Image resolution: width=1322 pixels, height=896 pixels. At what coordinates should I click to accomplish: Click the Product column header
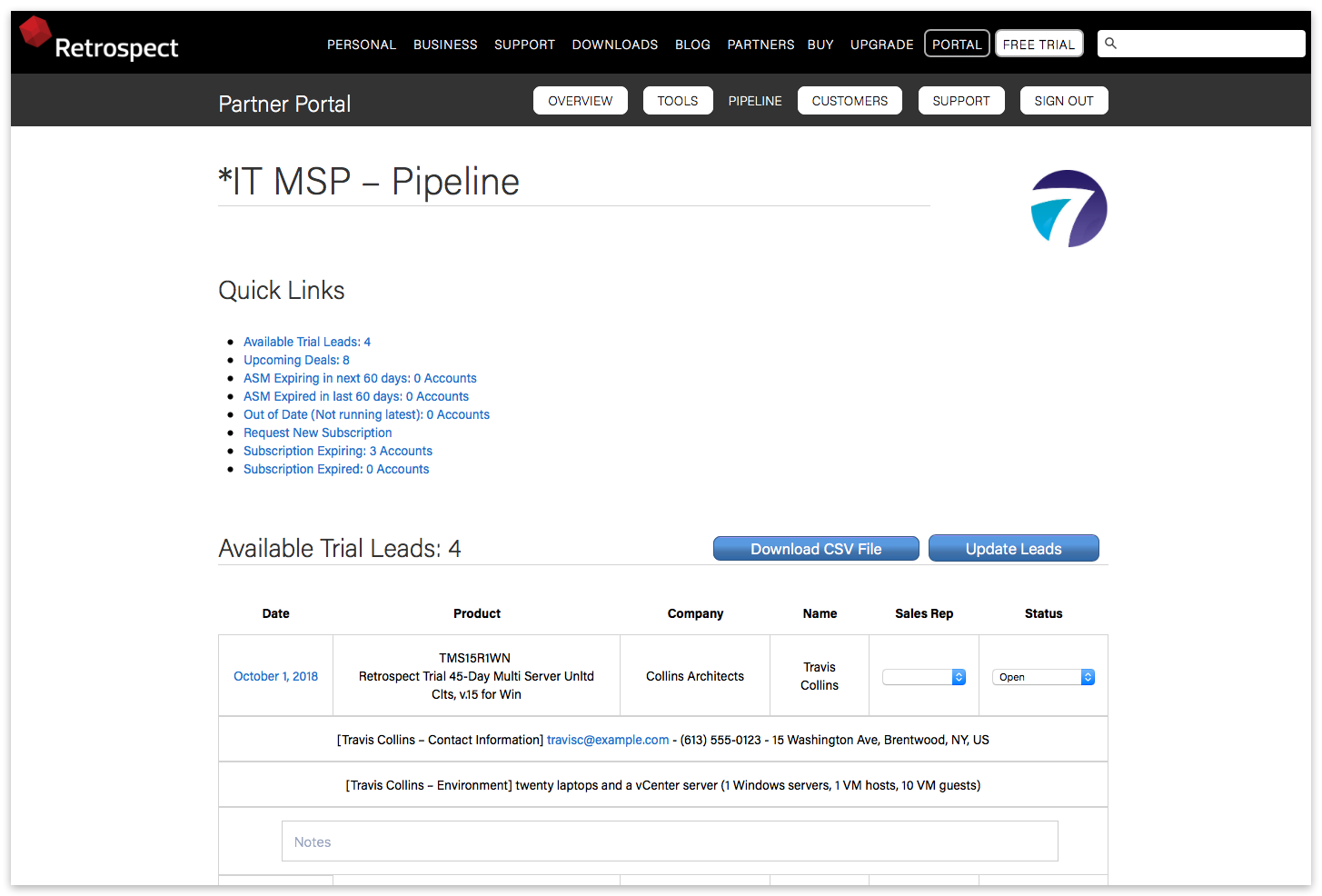477,613
